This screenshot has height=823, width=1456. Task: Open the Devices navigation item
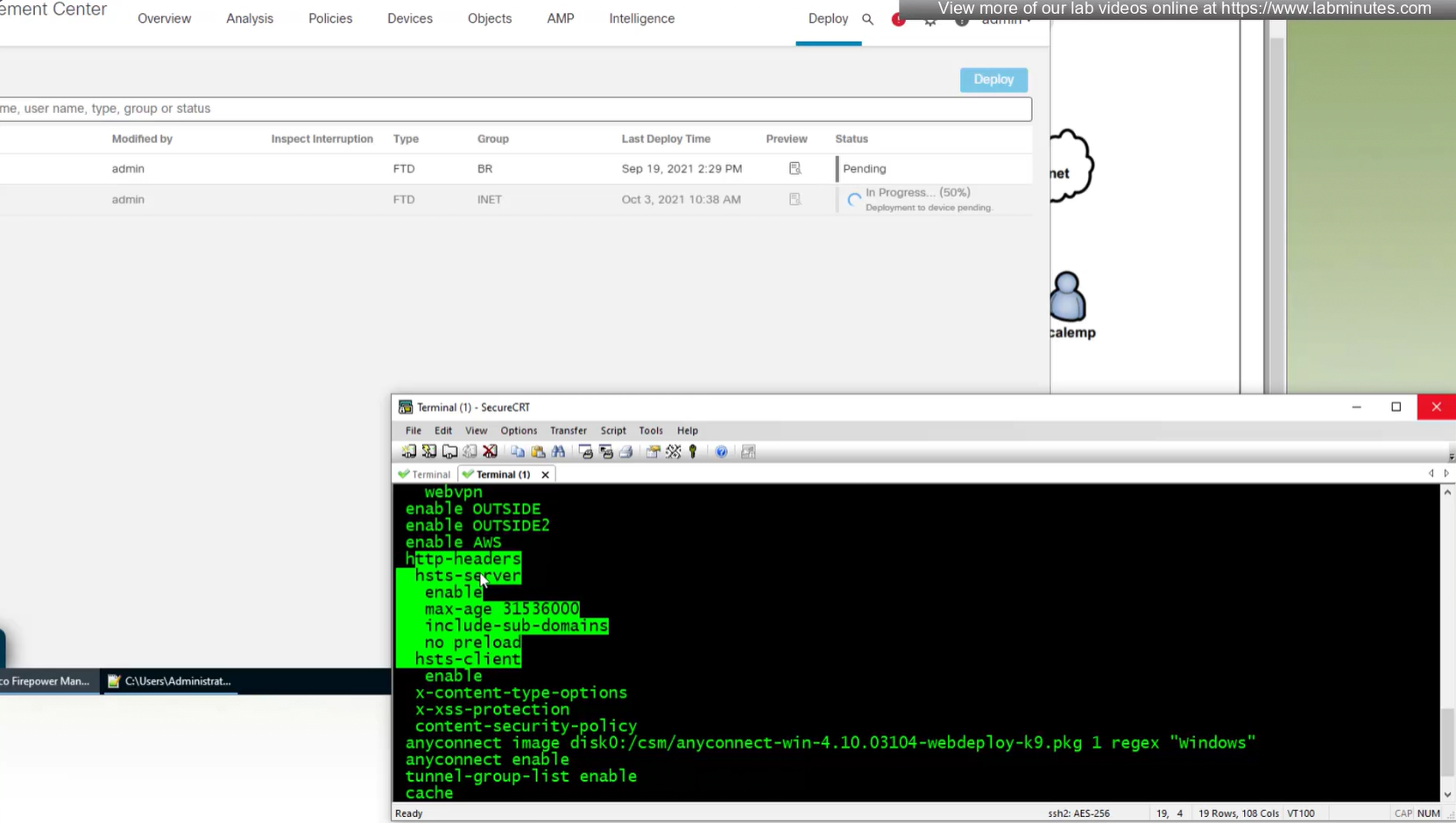(x=409, y=18)
